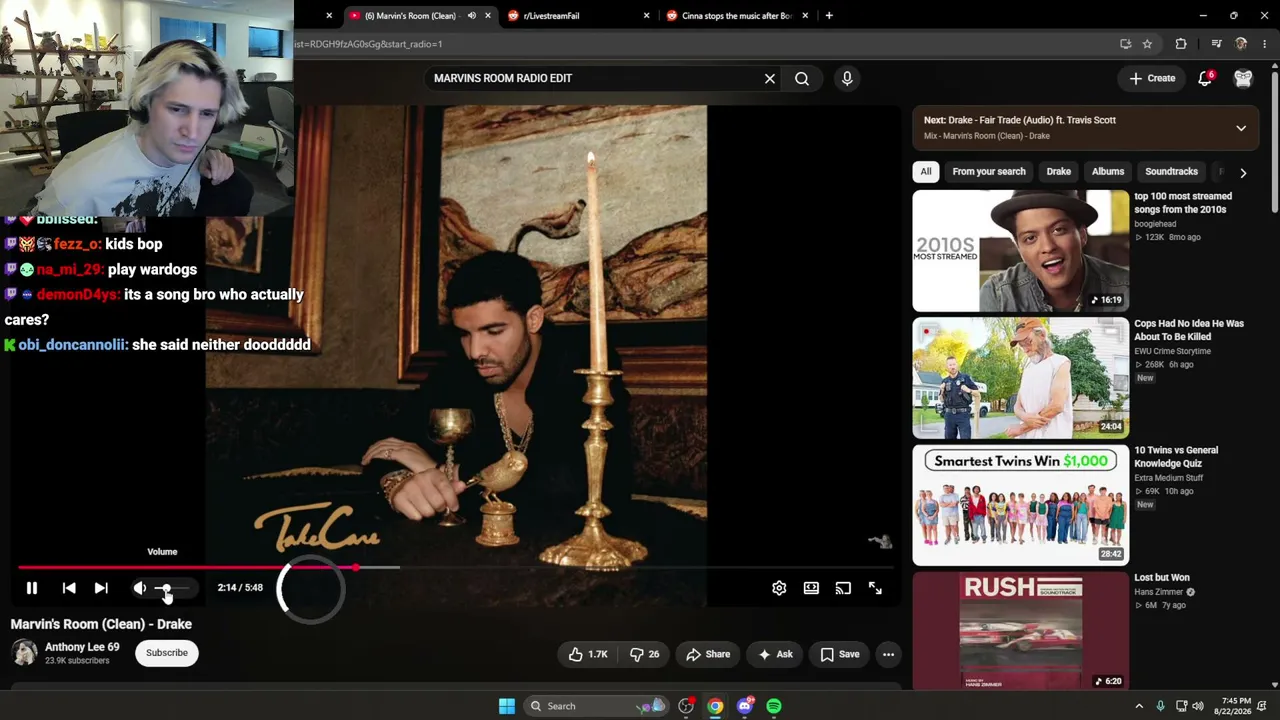This screenshot has width=1280, height=720.
Task: Expand the Next: Drake - Fair Trade queue
Action: coord(1241,128)
